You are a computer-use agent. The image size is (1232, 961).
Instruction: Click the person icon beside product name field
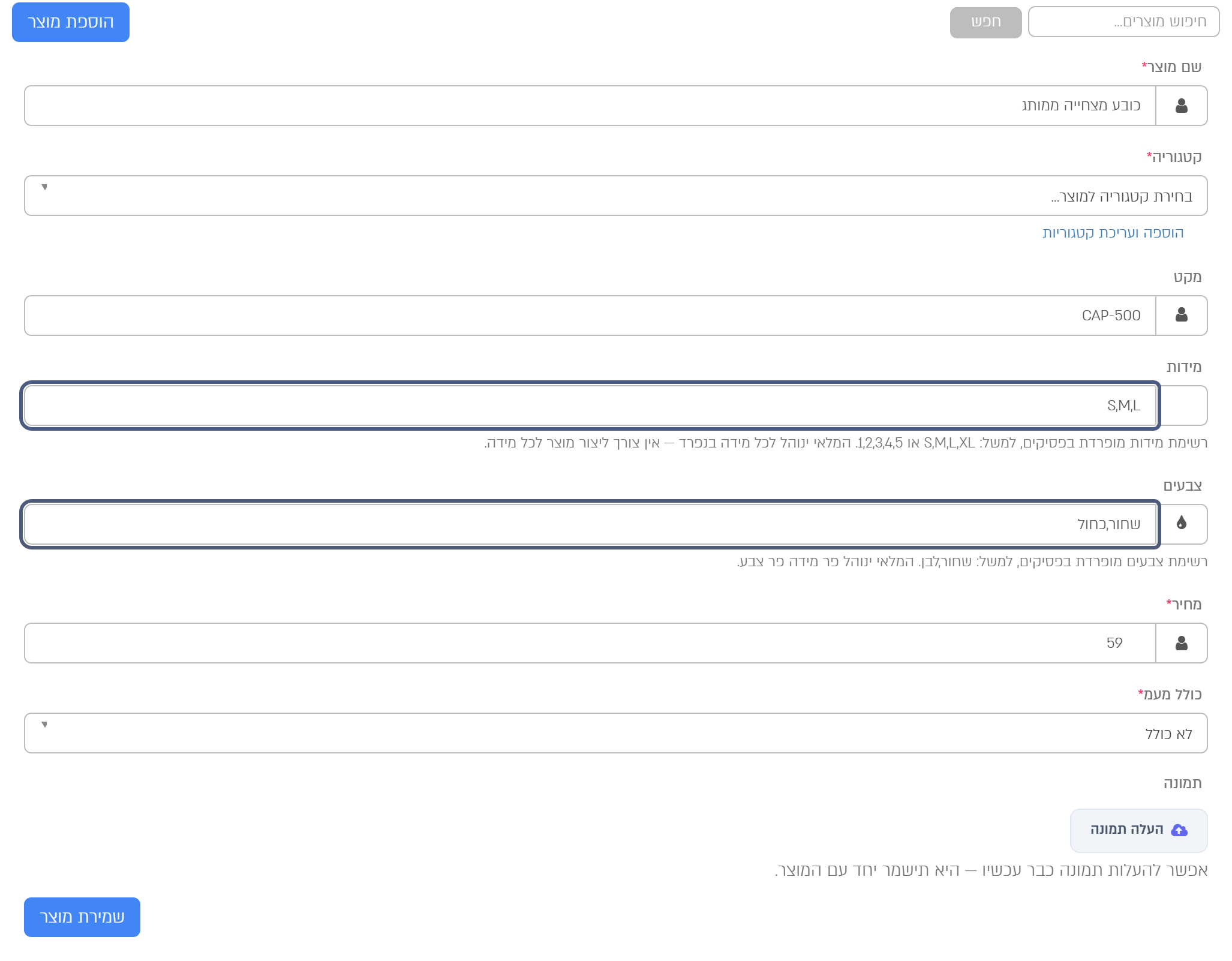pyautogui.click(x=1181, y=106)
